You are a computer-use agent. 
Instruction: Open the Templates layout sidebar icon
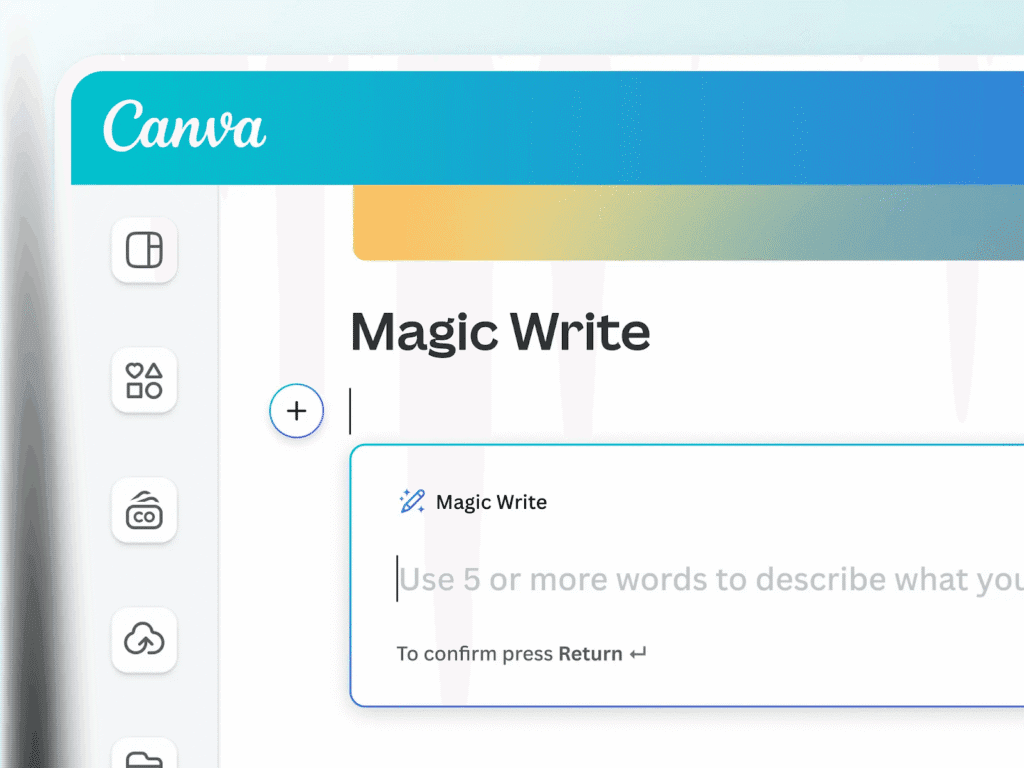tap(144, 250)
